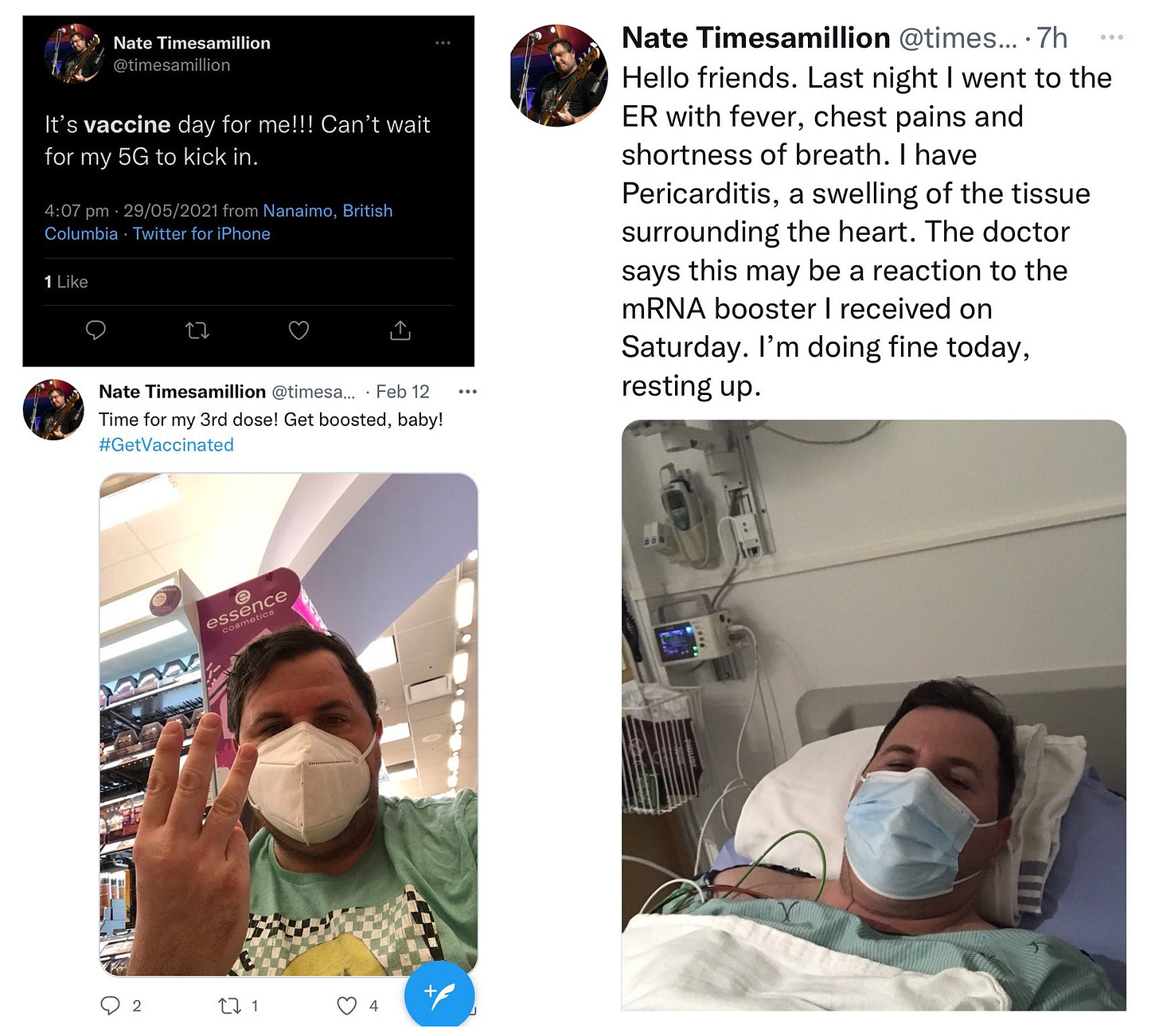Click reply icon on the vaccine day tweet

pyautogui.click(x=96, y=330)
